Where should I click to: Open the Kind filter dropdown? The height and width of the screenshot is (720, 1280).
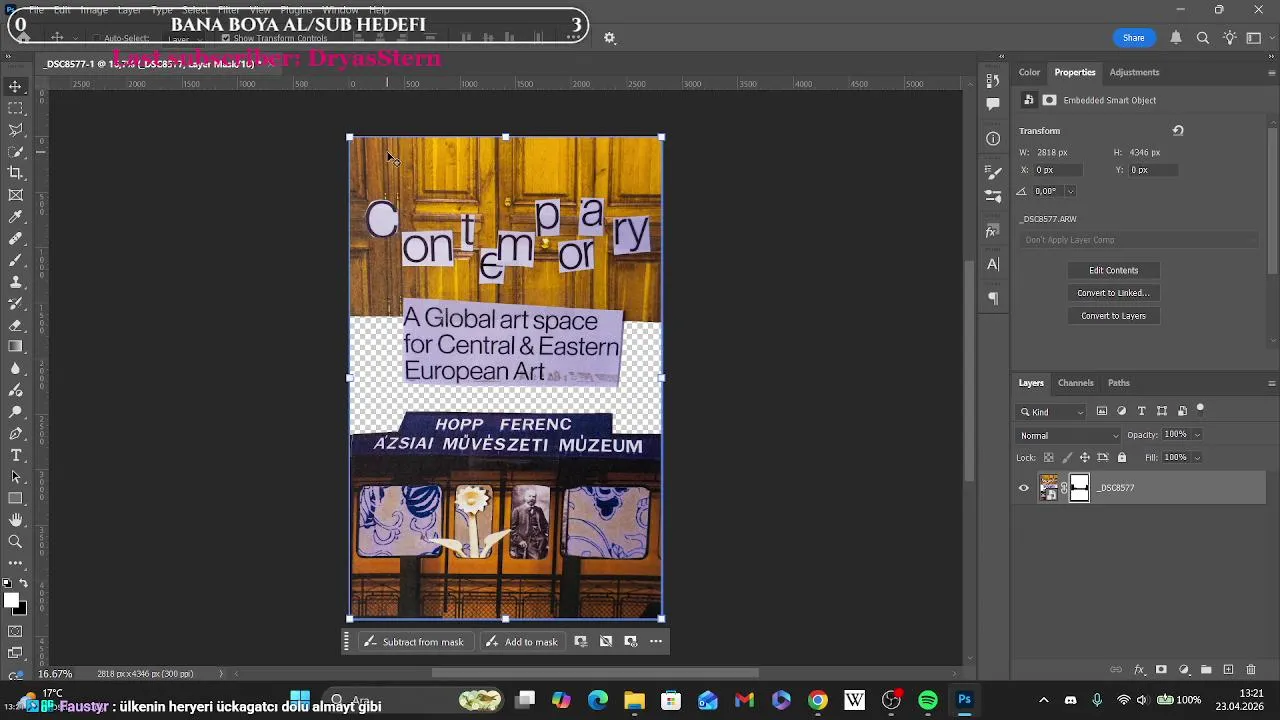[1052, 412]
